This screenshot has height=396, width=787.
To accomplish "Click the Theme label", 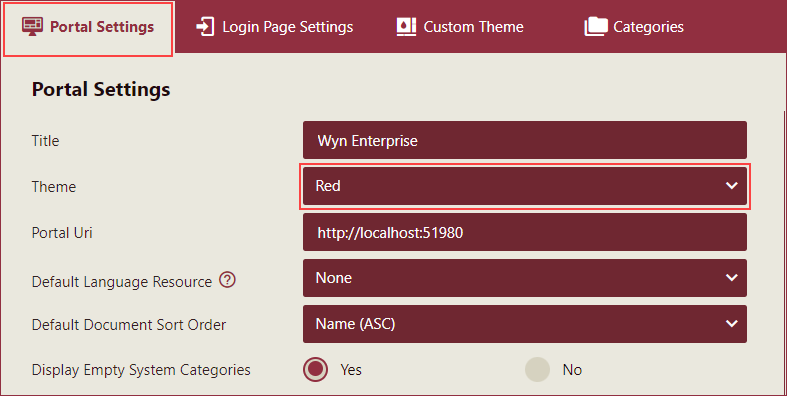I will pos(54,187).
